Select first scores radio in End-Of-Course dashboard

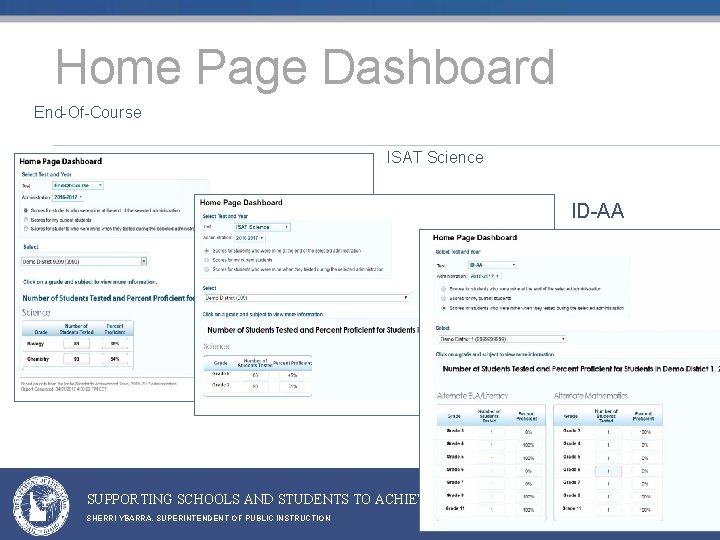coord(26,210)
